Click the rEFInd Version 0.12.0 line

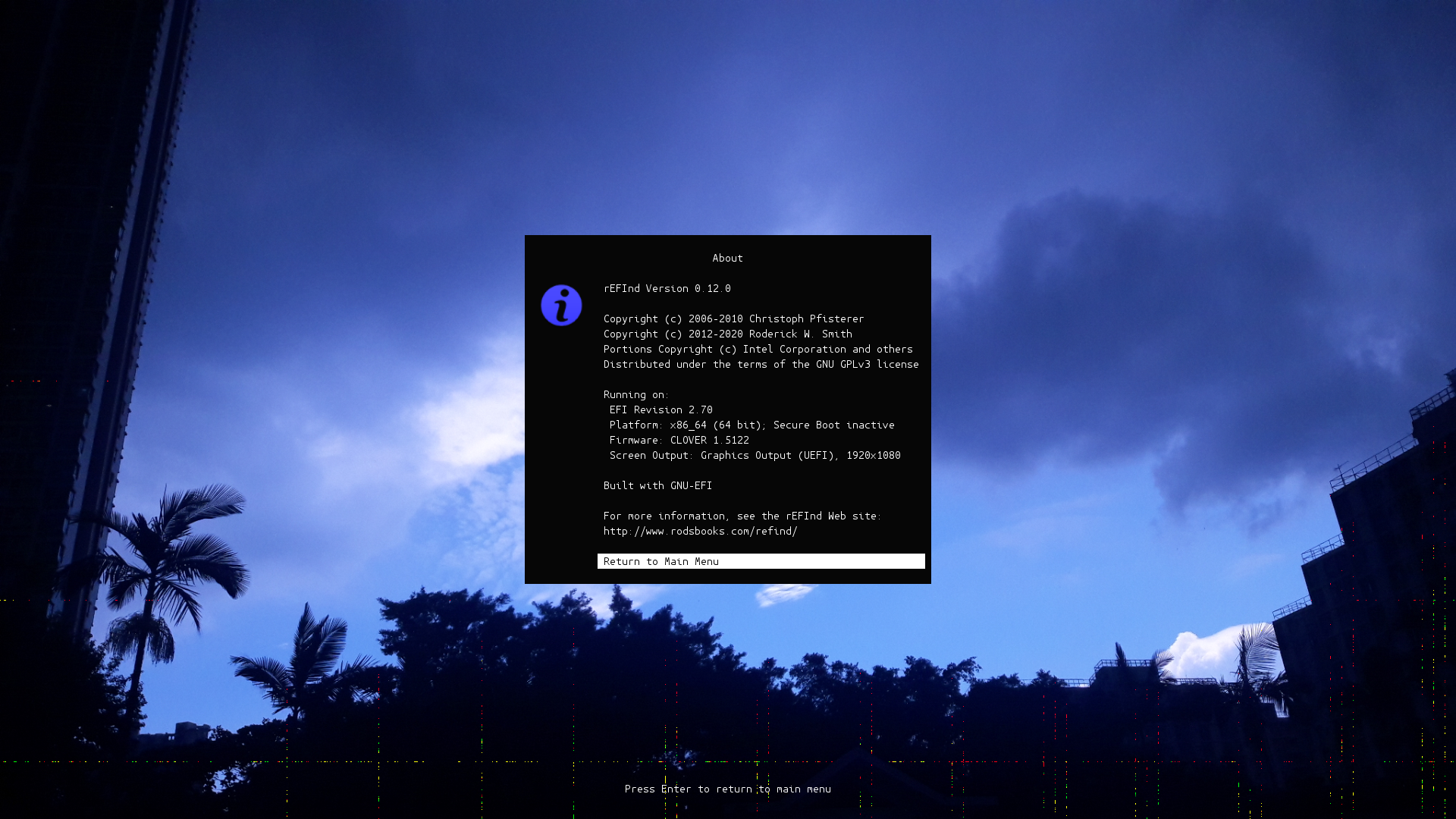coord(667,288)
